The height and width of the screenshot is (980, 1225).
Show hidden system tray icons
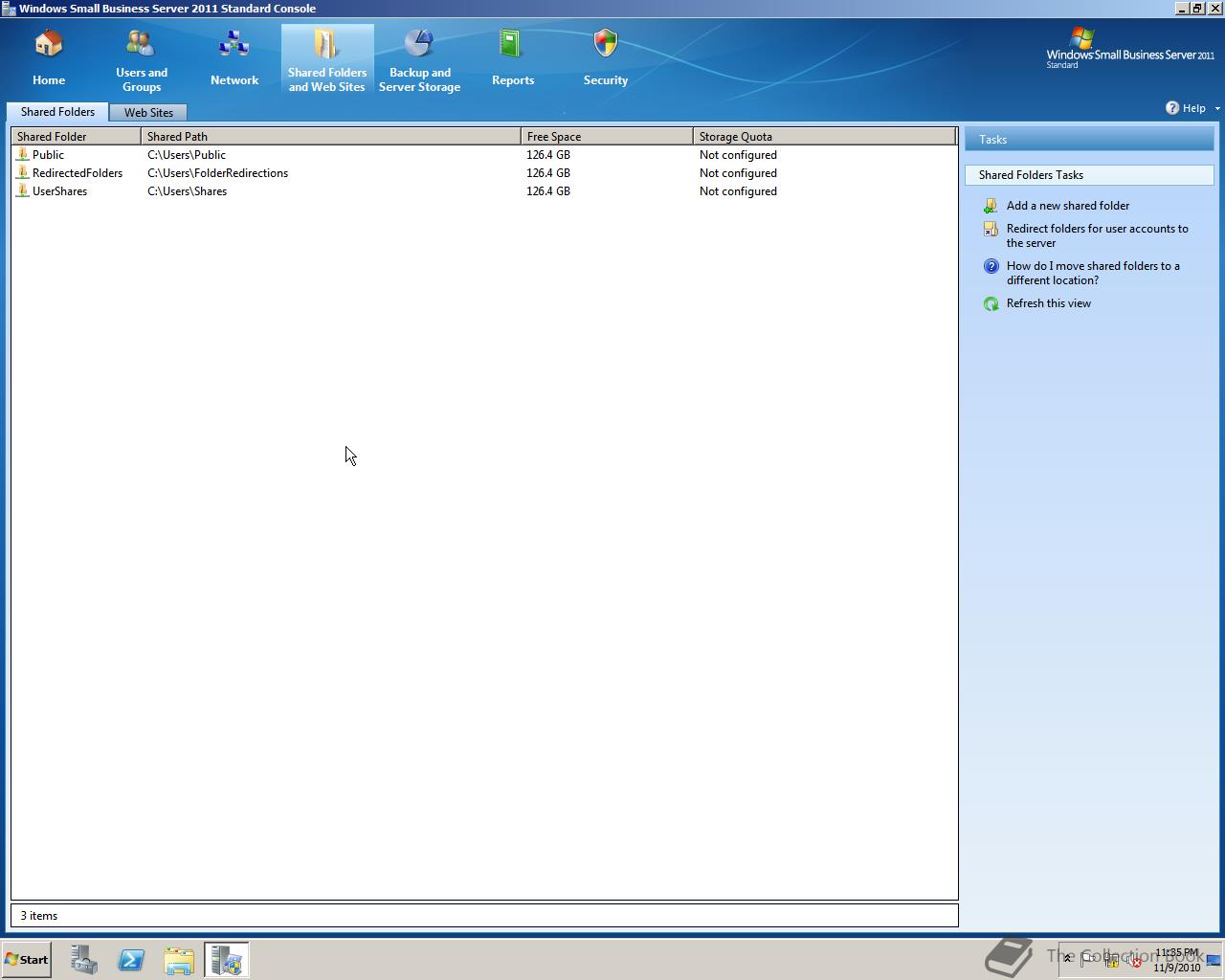click(x=1068, y=959)
